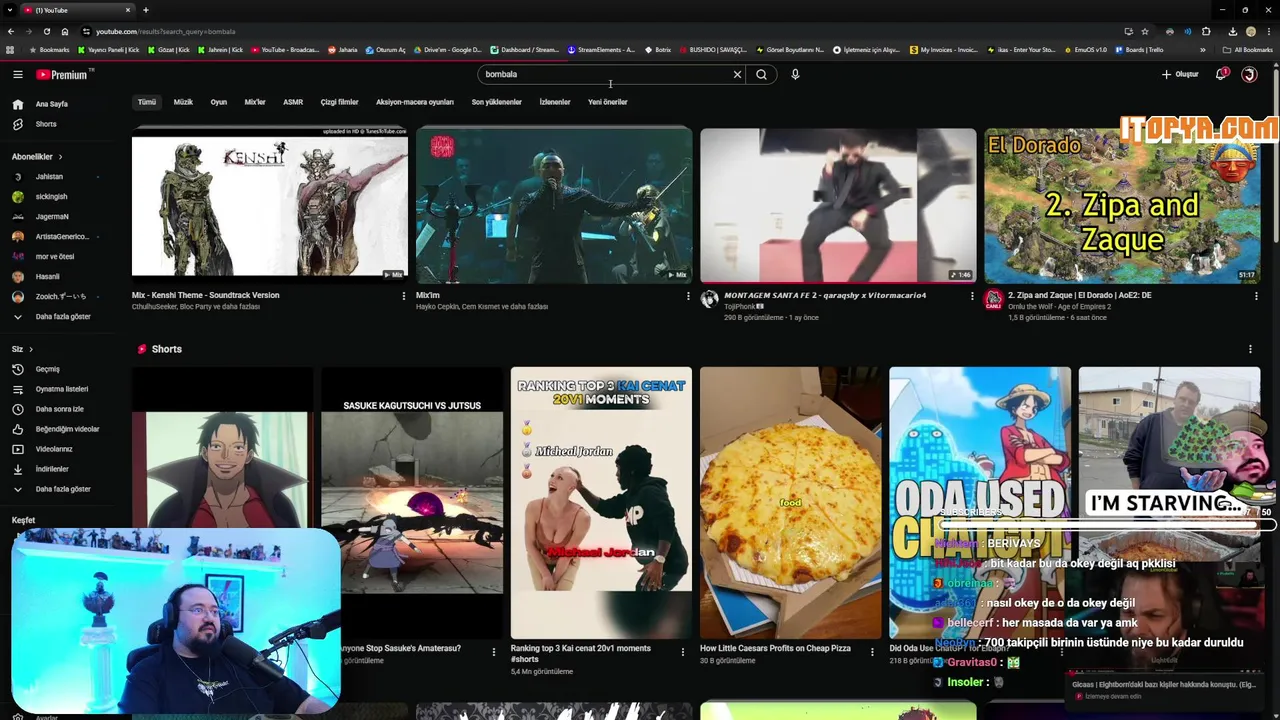Select the Yeni öneriler chip
This screenshot has height=720, width=1280.
point(608,102)
